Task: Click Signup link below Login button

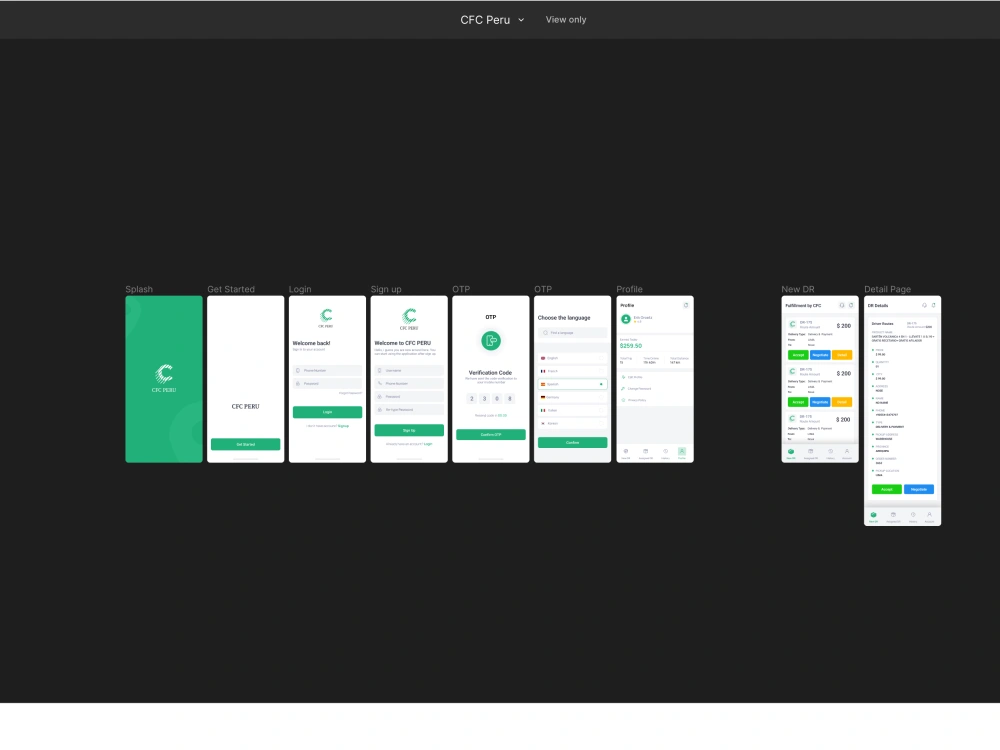Action: [x=343, y=425]
